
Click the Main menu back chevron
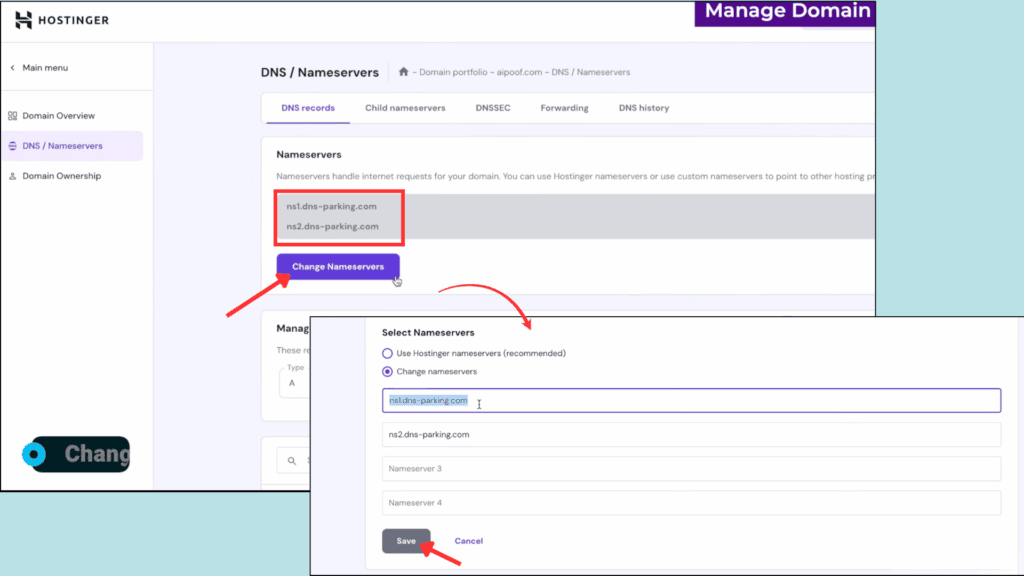(13, 68)
